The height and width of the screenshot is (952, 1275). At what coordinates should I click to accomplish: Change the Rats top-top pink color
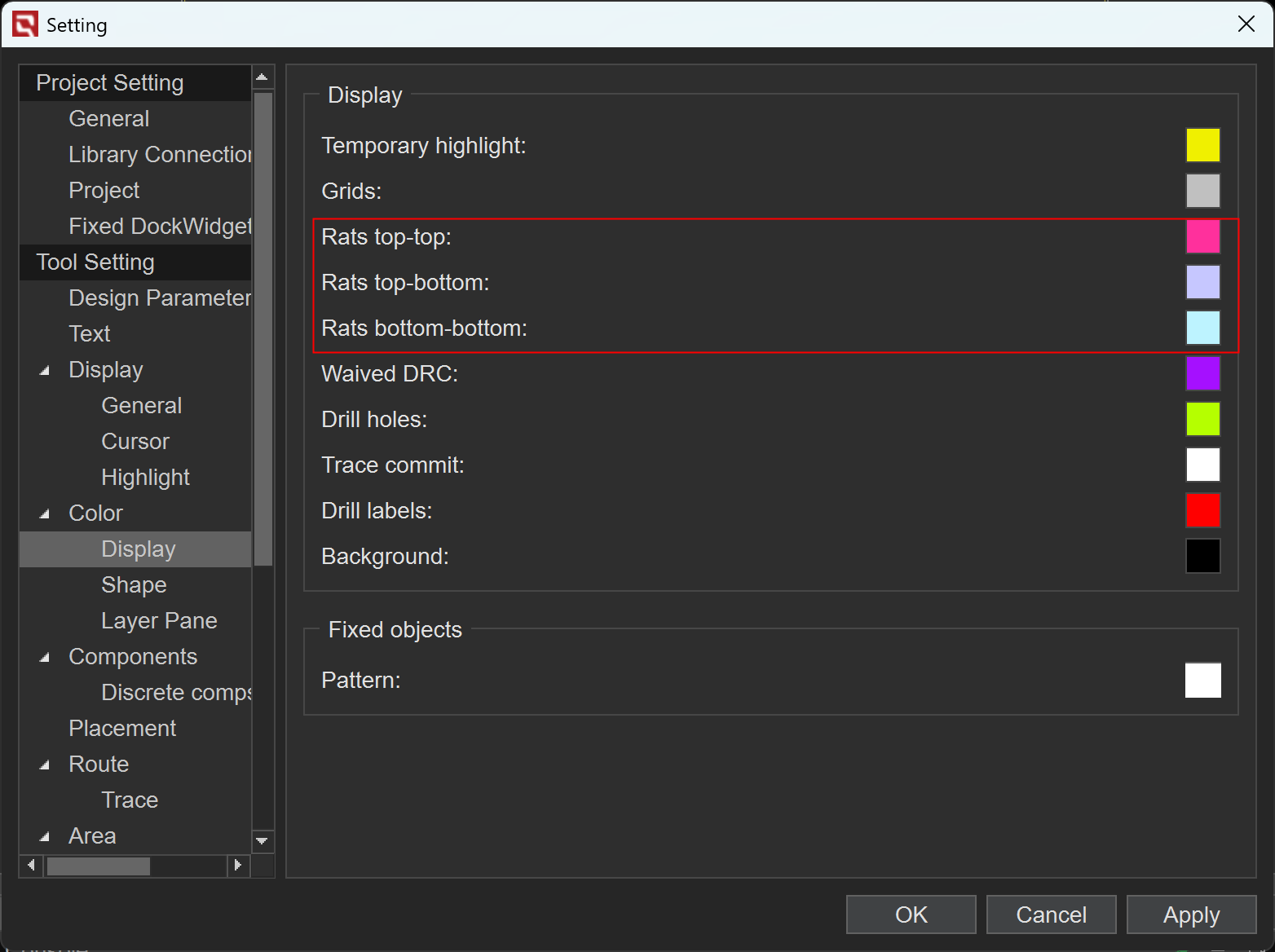(x=1202, y=236)
